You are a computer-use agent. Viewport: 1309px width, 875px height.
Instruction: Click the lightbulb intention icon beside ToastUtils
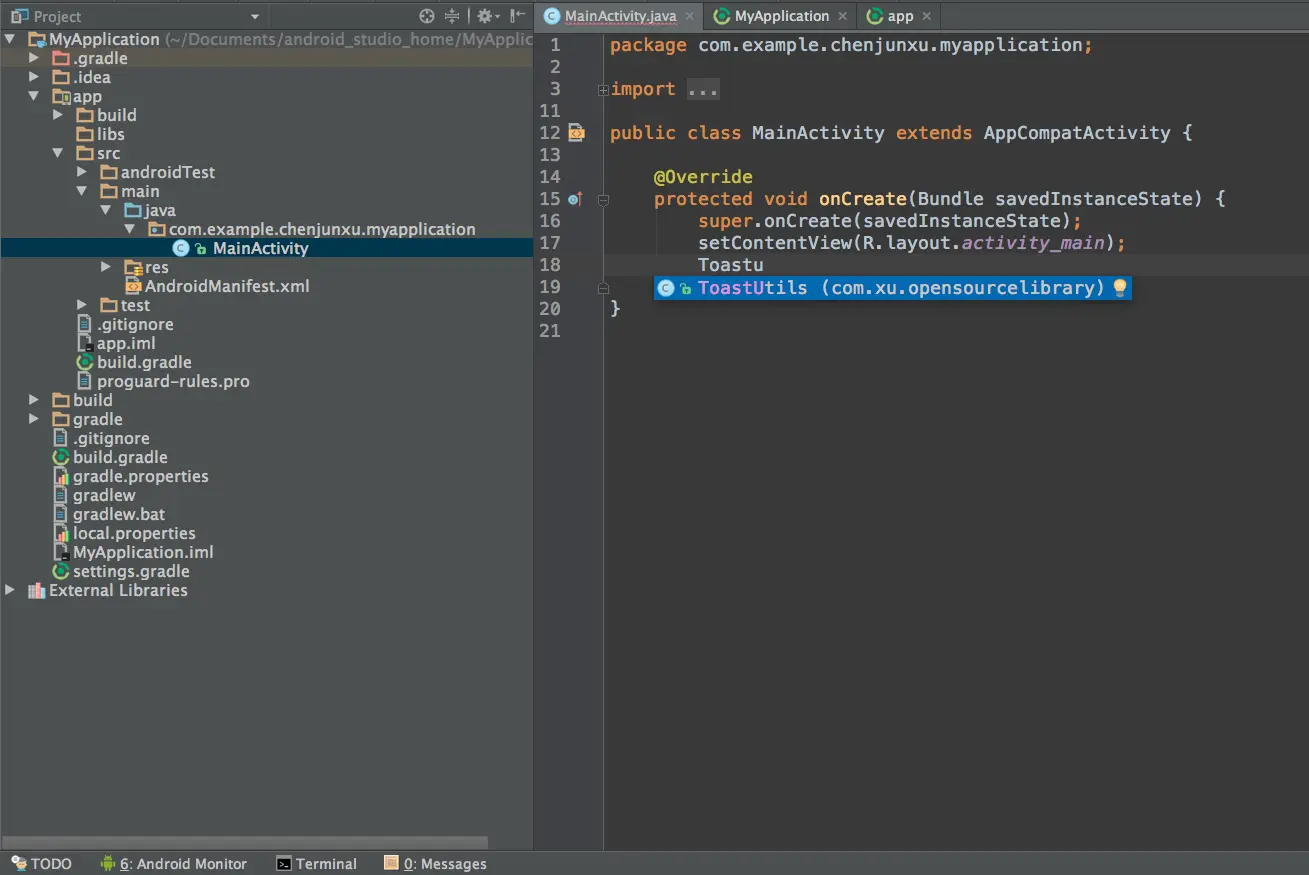1120,288
